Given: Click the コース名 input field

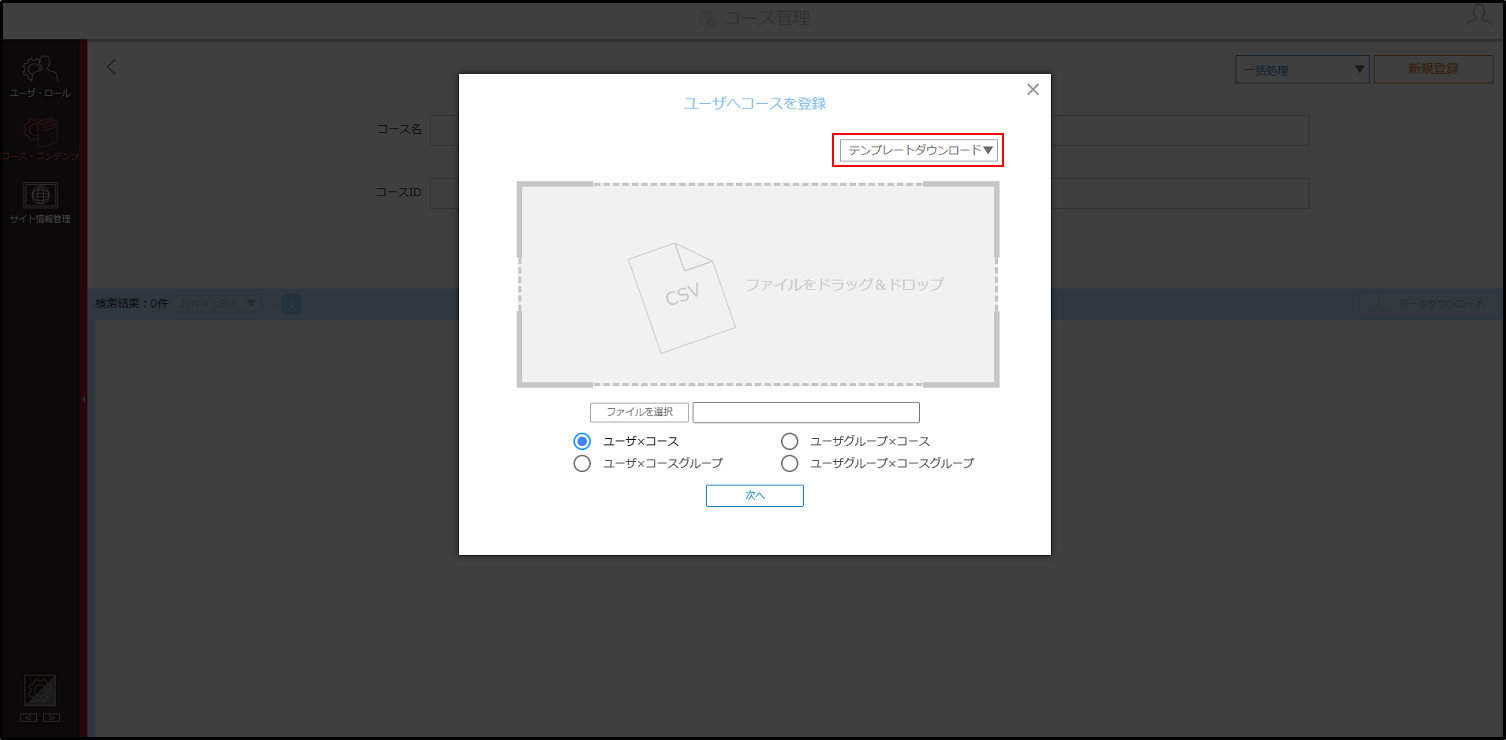Looking at the screenshot, I should point(870,130).
